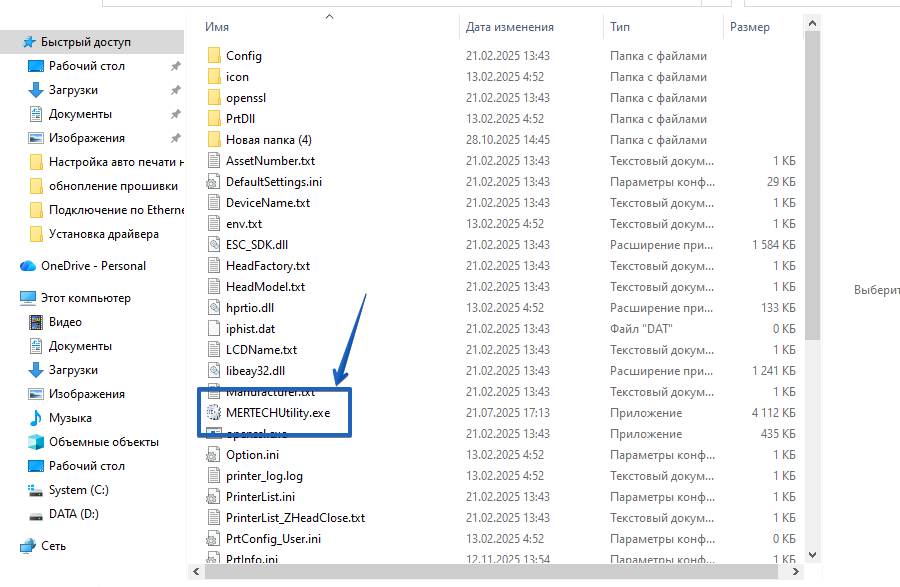Viewport: 900px width, 587px height.
Task: Click the Музыка music folder icon
Action: 36,418
